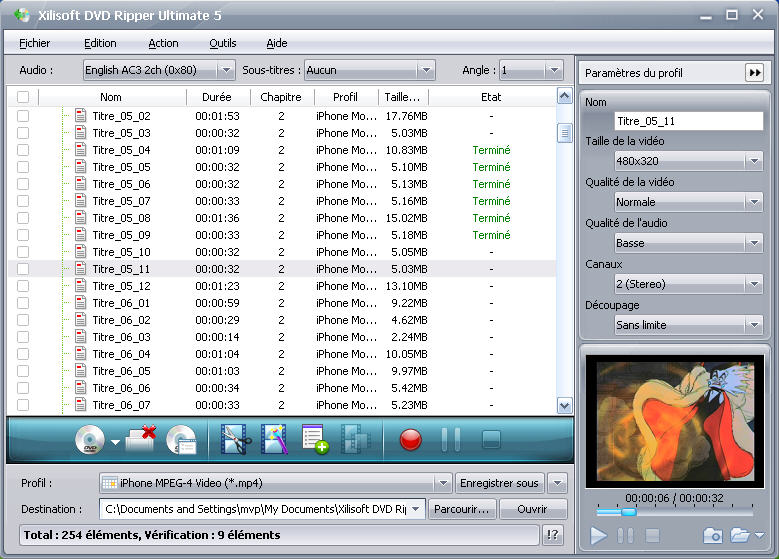Expand the Canaux dropdown
The width and height of the screenshot is (779, 559).
click(x=754, y=284)
